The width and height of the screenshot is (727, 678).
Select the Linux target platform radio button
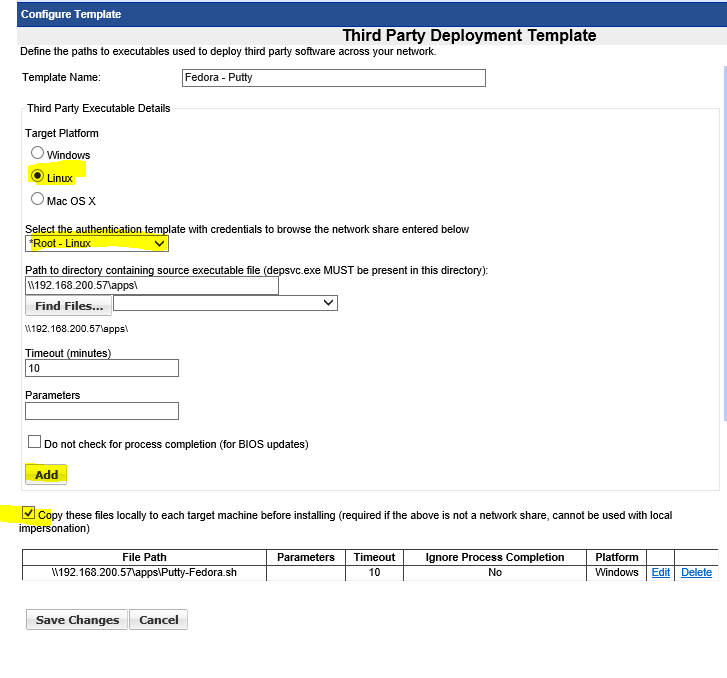pyautogui.click(x=38, y=176)
